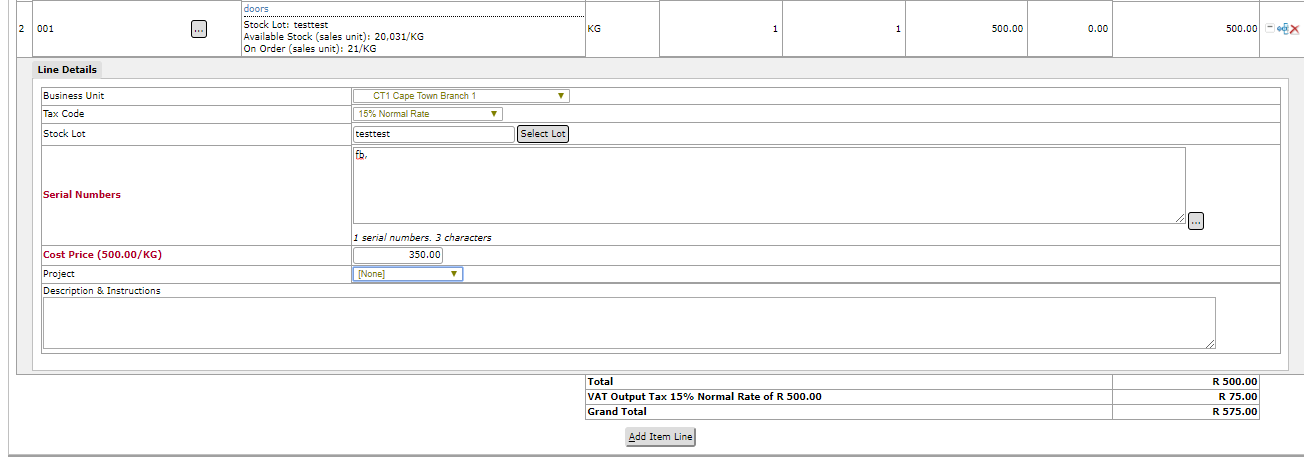Viewport: 1304px width, 457px height.
Task: Open serial numbers ellipsis picker button
Action: click(1196, 221)
